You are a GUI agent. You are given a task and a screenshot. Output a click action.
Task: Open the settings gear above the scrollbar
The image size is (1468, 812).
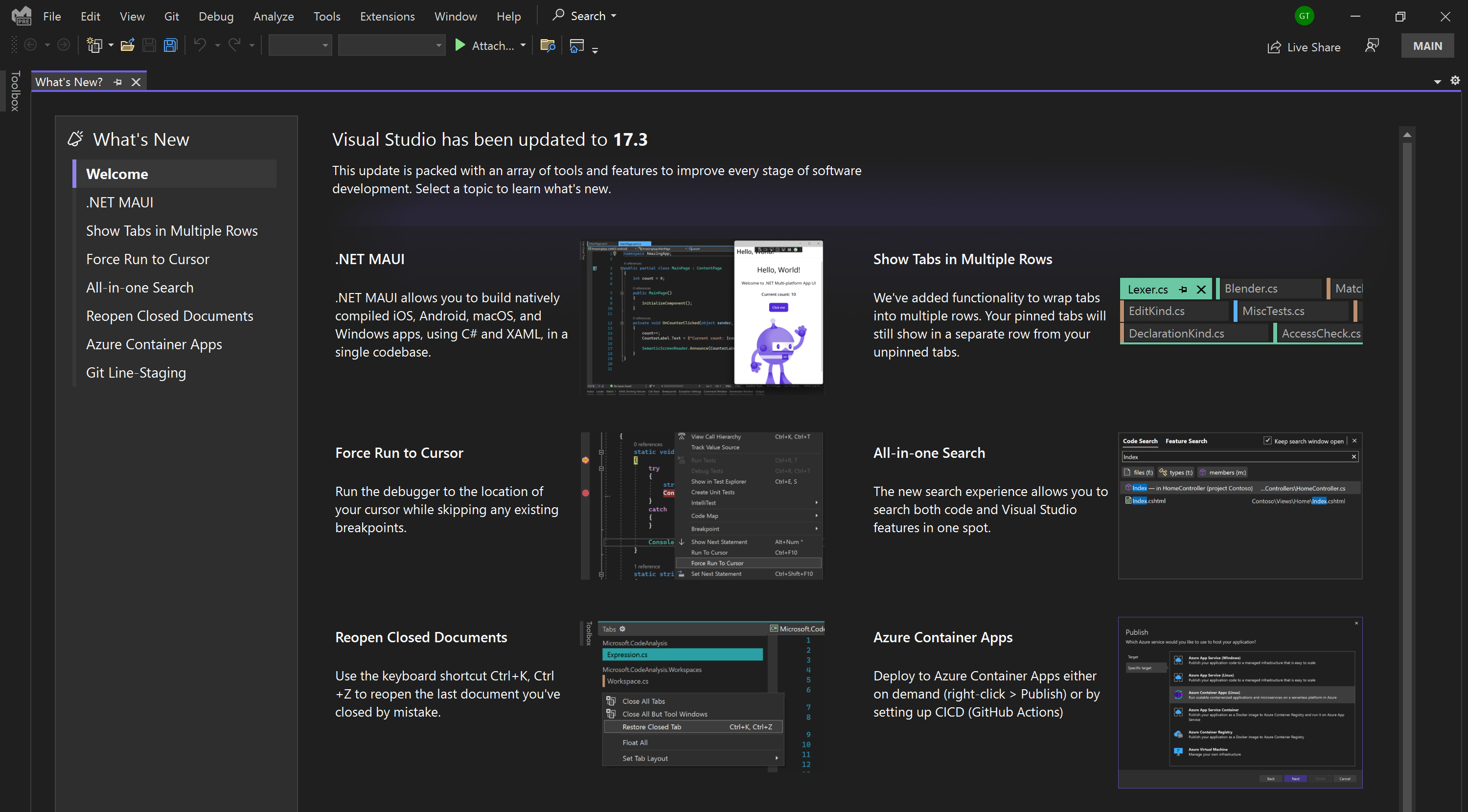click(x=1455, y=80)
